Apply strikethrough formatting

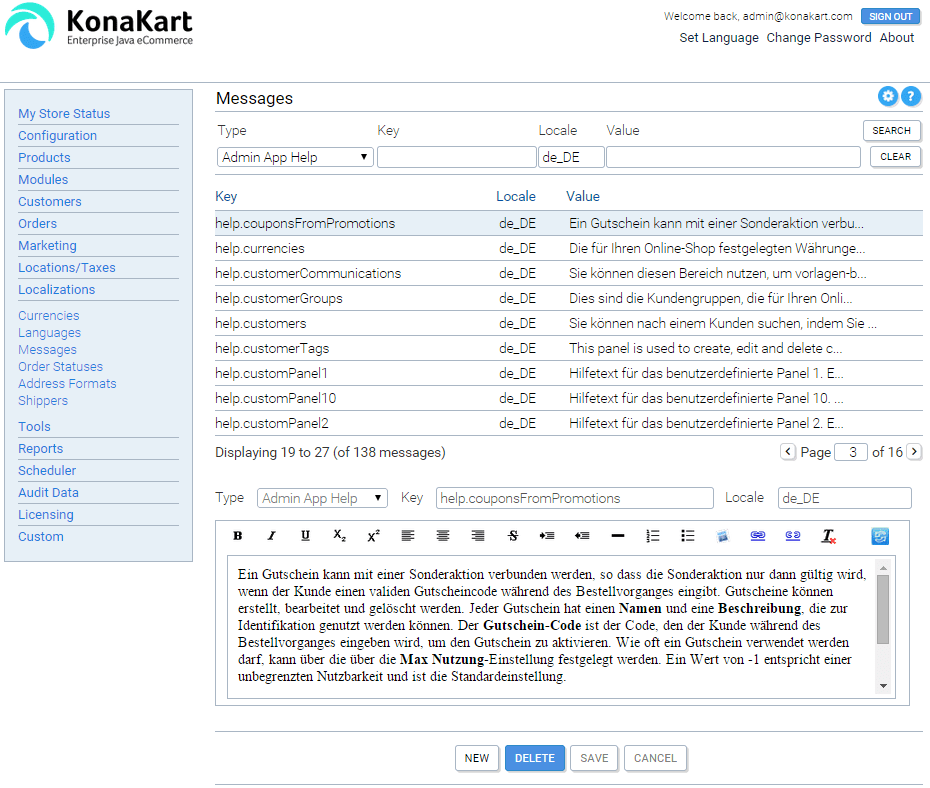[512, 536]
